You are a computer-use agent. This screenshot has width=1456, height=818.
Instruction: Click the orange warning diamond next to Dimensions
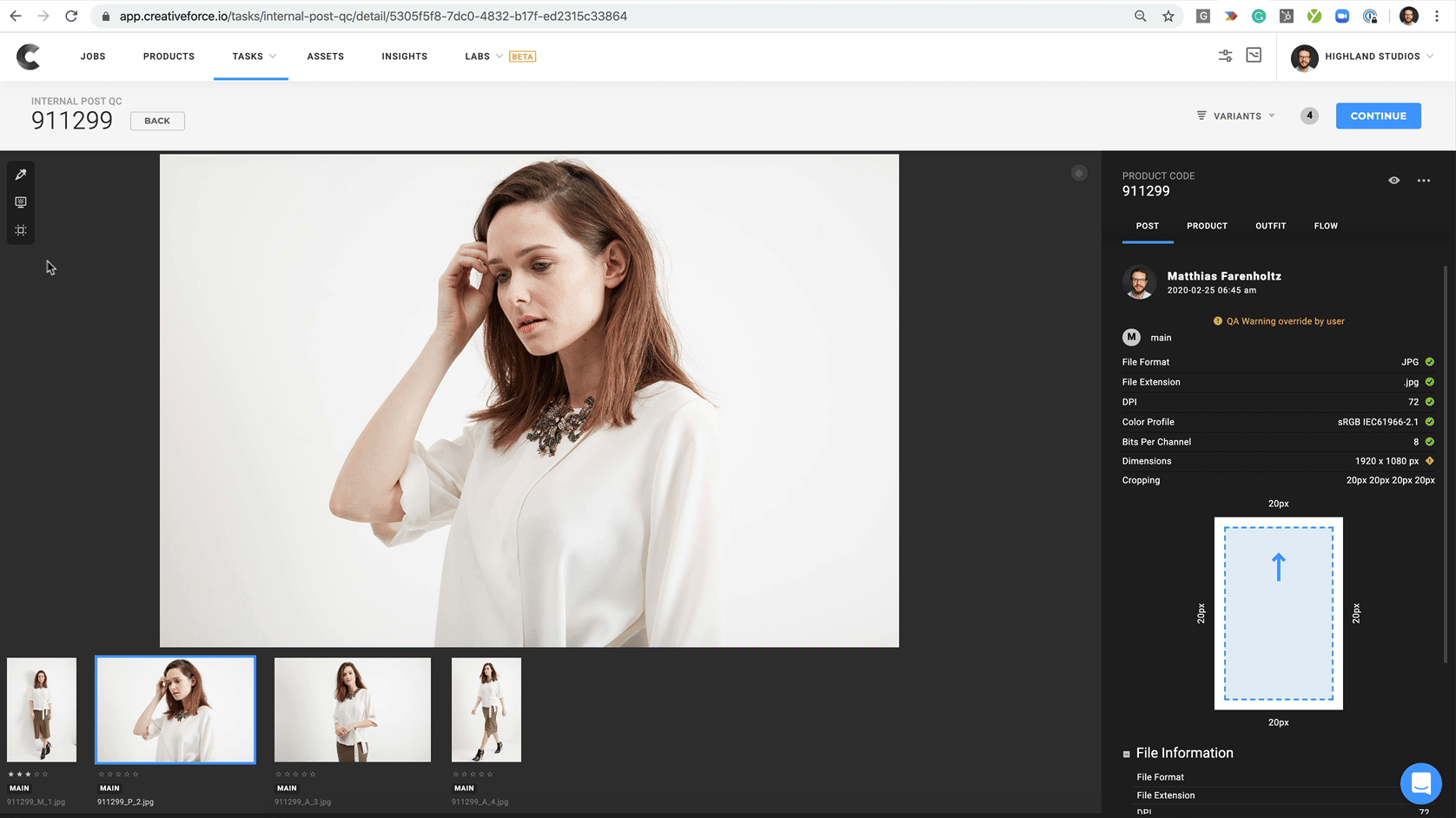tap(1429, 461)
